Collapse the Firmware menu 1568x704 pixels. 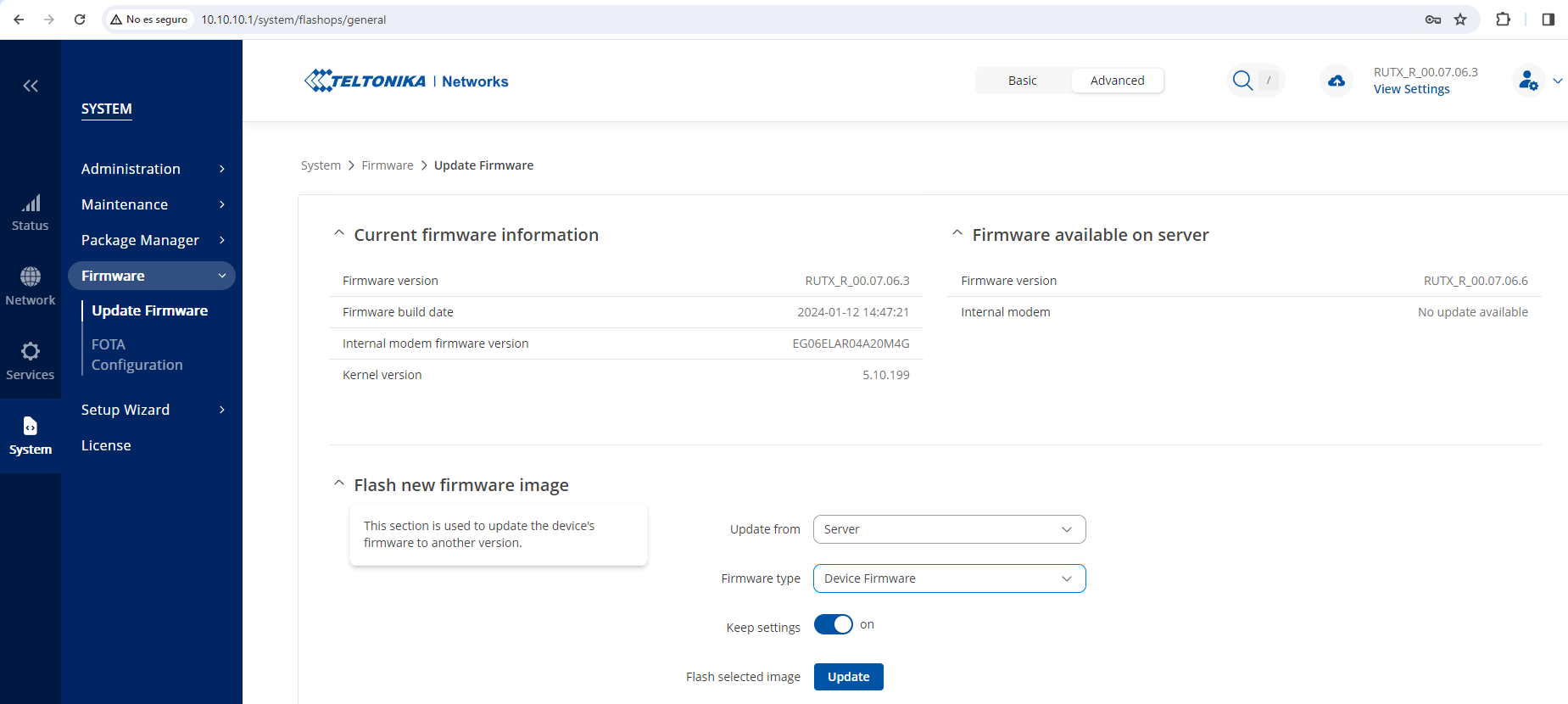point(151,276)
